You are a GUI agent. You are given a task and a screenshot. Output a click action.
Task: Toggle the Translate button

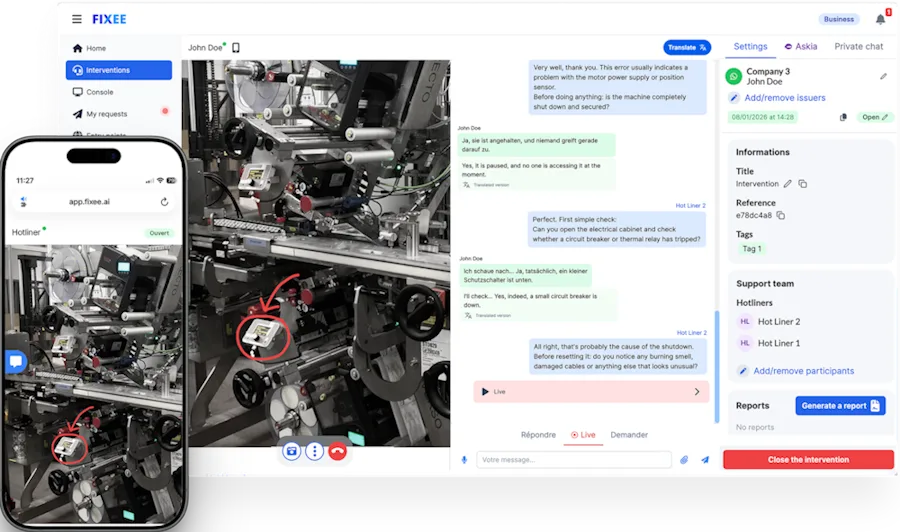click(x=687, y=48)
